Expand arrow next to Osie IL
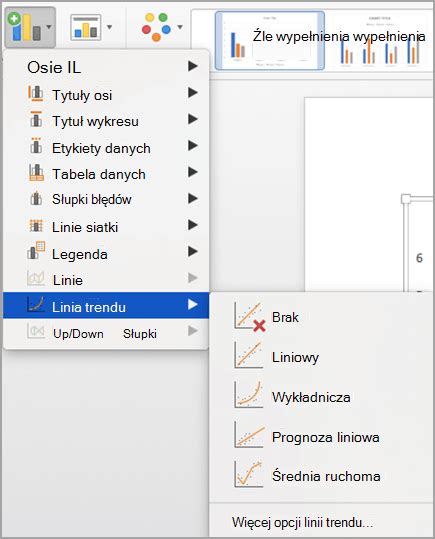Viewport: 435px width, 539px height. tap(193, 66)
